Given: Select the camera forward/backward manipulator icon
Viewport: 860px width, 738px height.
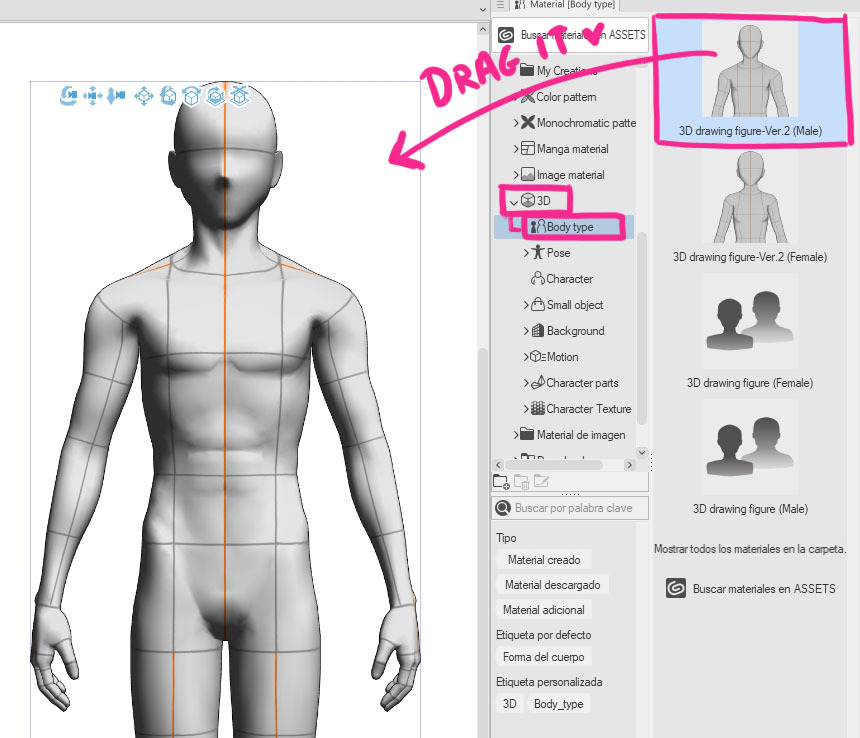Looking at the screenshot, I should (116, 95).
